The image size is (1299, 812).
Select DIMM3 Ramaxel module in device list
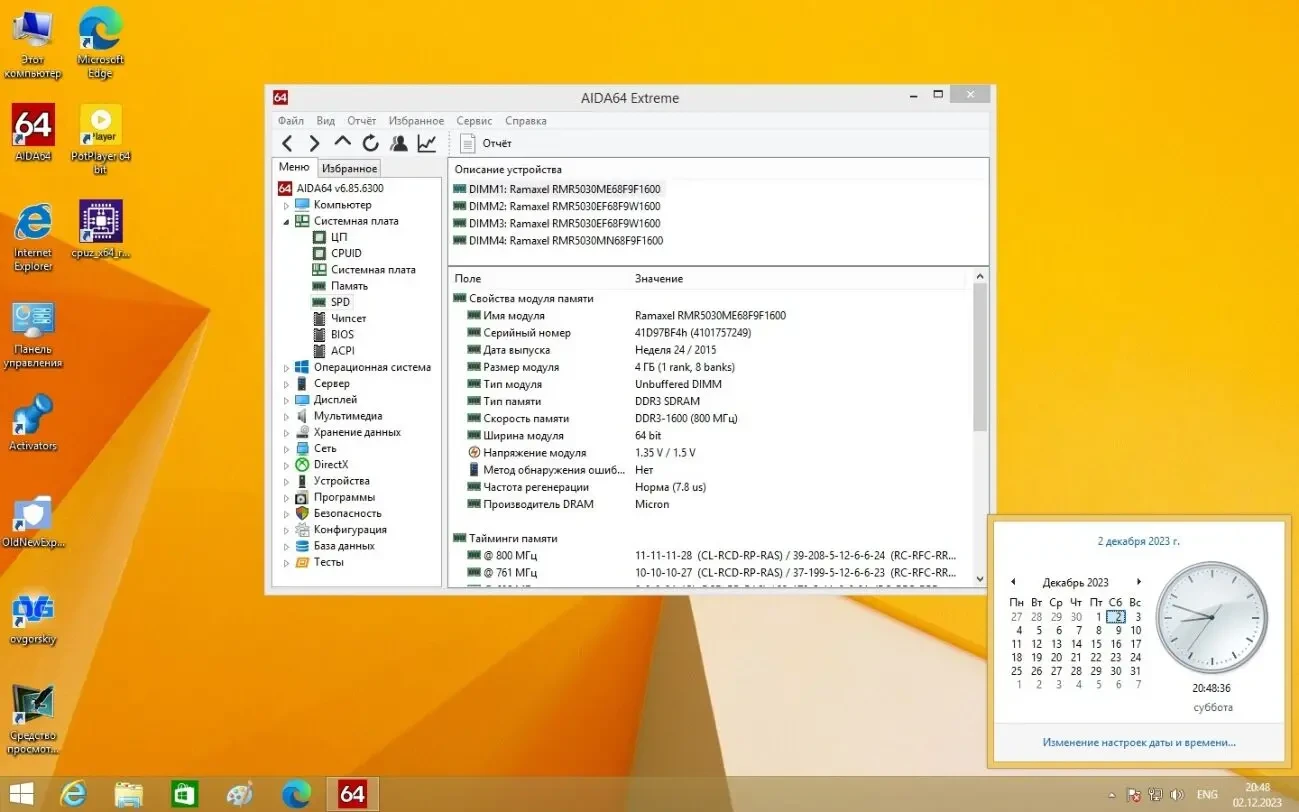pyautogui.click(x=564, y=224)
